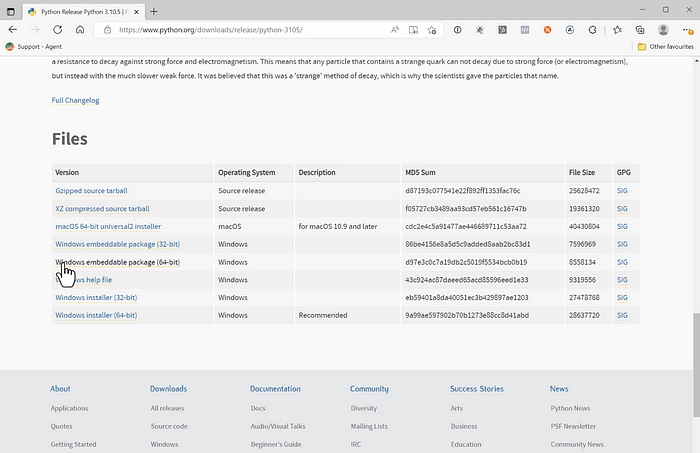Open a new browser tab

click(x=154, y=12)
